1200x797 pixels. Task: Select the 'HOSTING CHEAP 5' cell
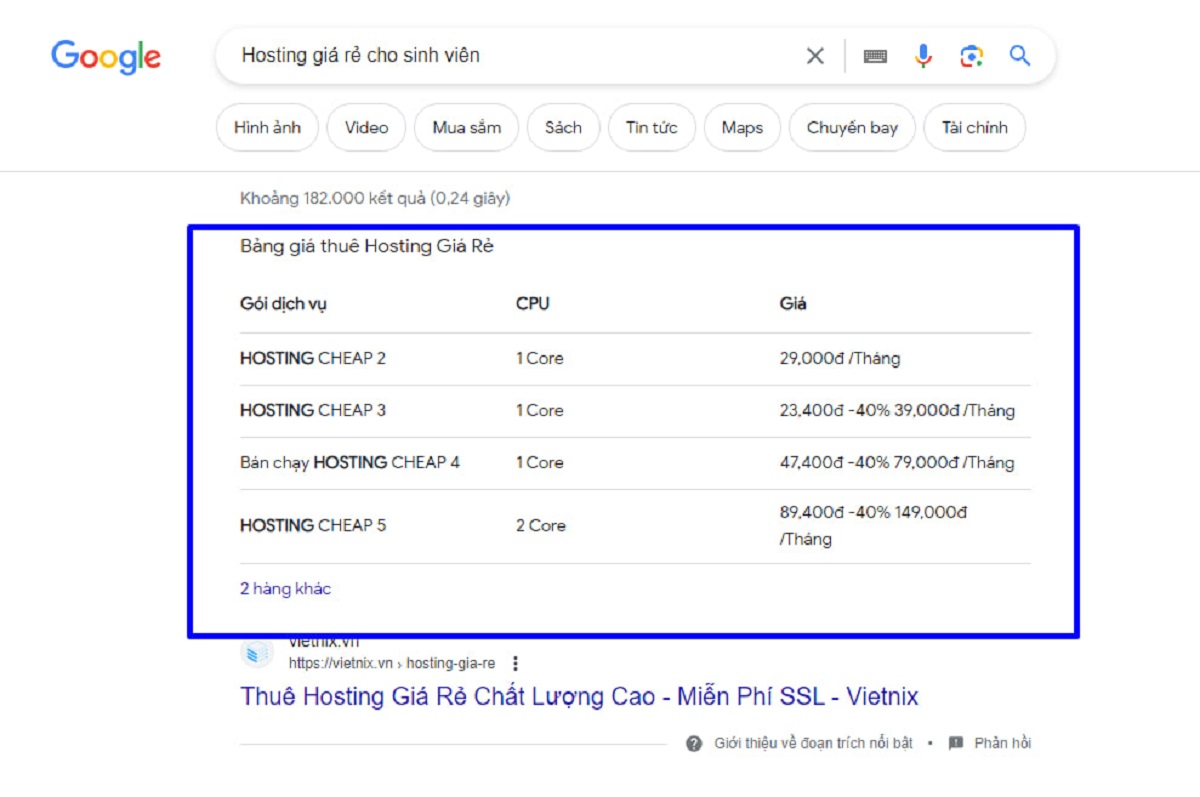[x=313, y=525]
